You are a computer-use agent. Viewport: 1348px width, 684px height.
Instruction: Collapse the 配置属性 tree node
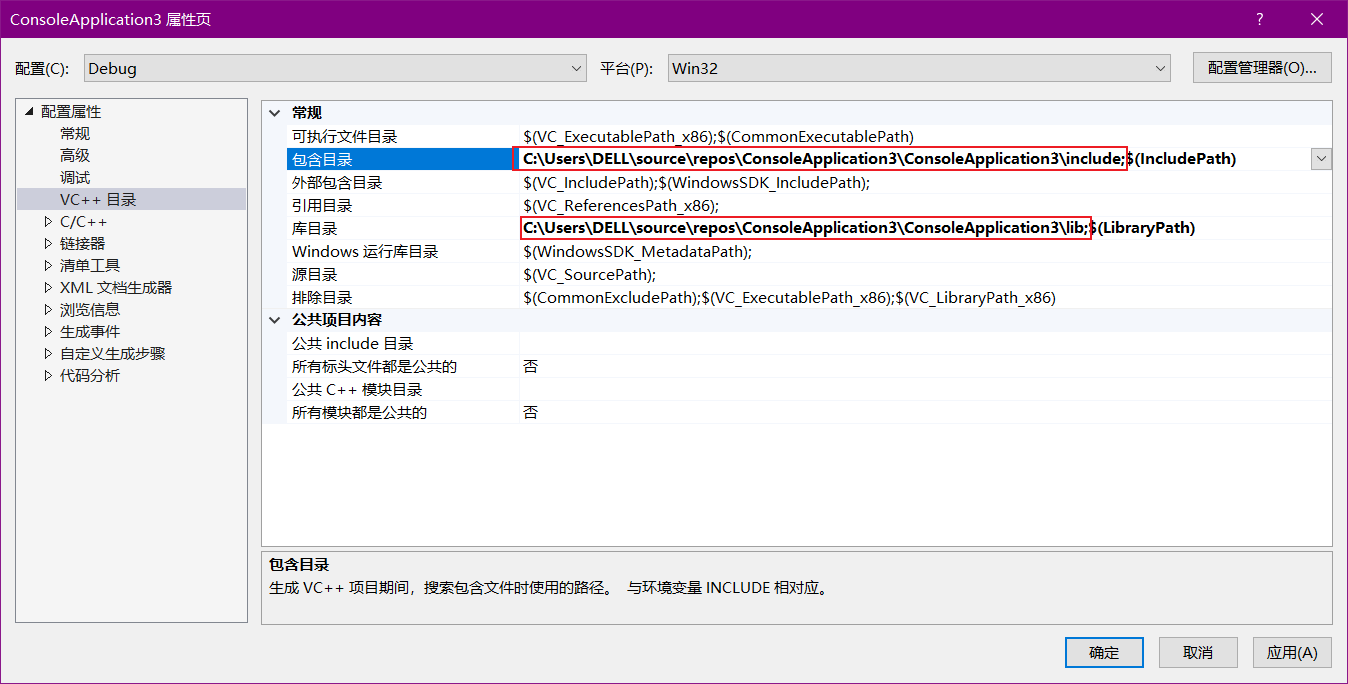(28, 111)
